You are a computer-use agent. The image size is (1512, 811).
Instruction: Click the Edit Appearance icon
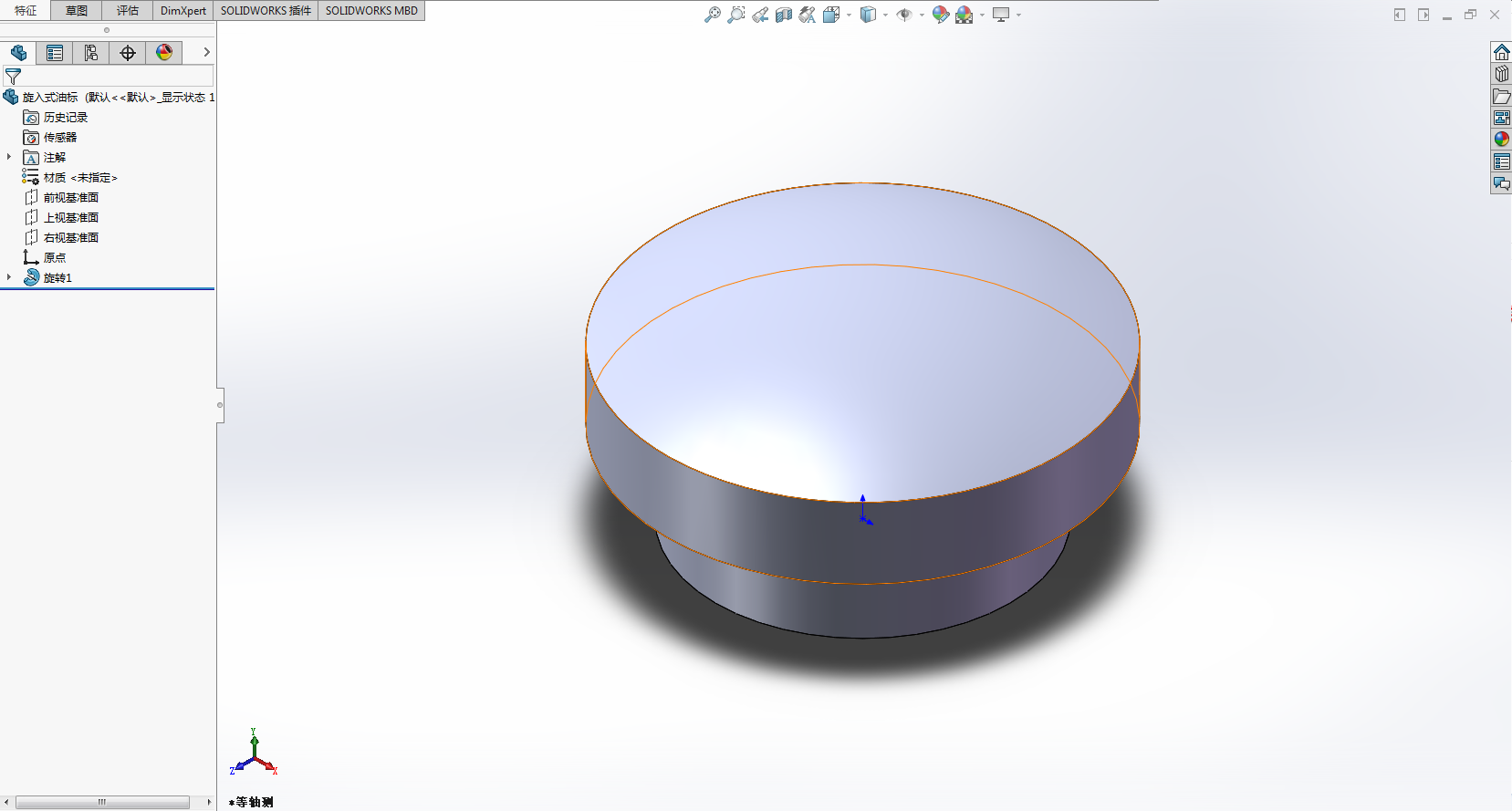[x=941, y=15]
